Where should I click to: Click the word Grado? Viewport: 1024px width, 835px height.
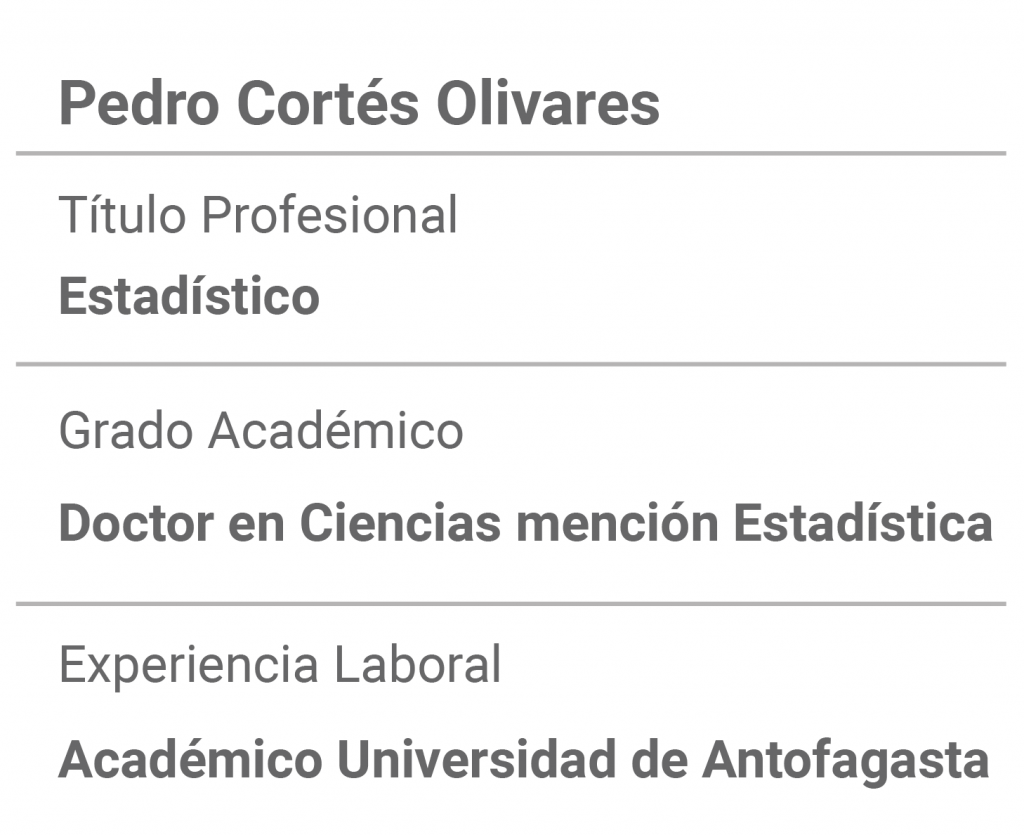126,431
